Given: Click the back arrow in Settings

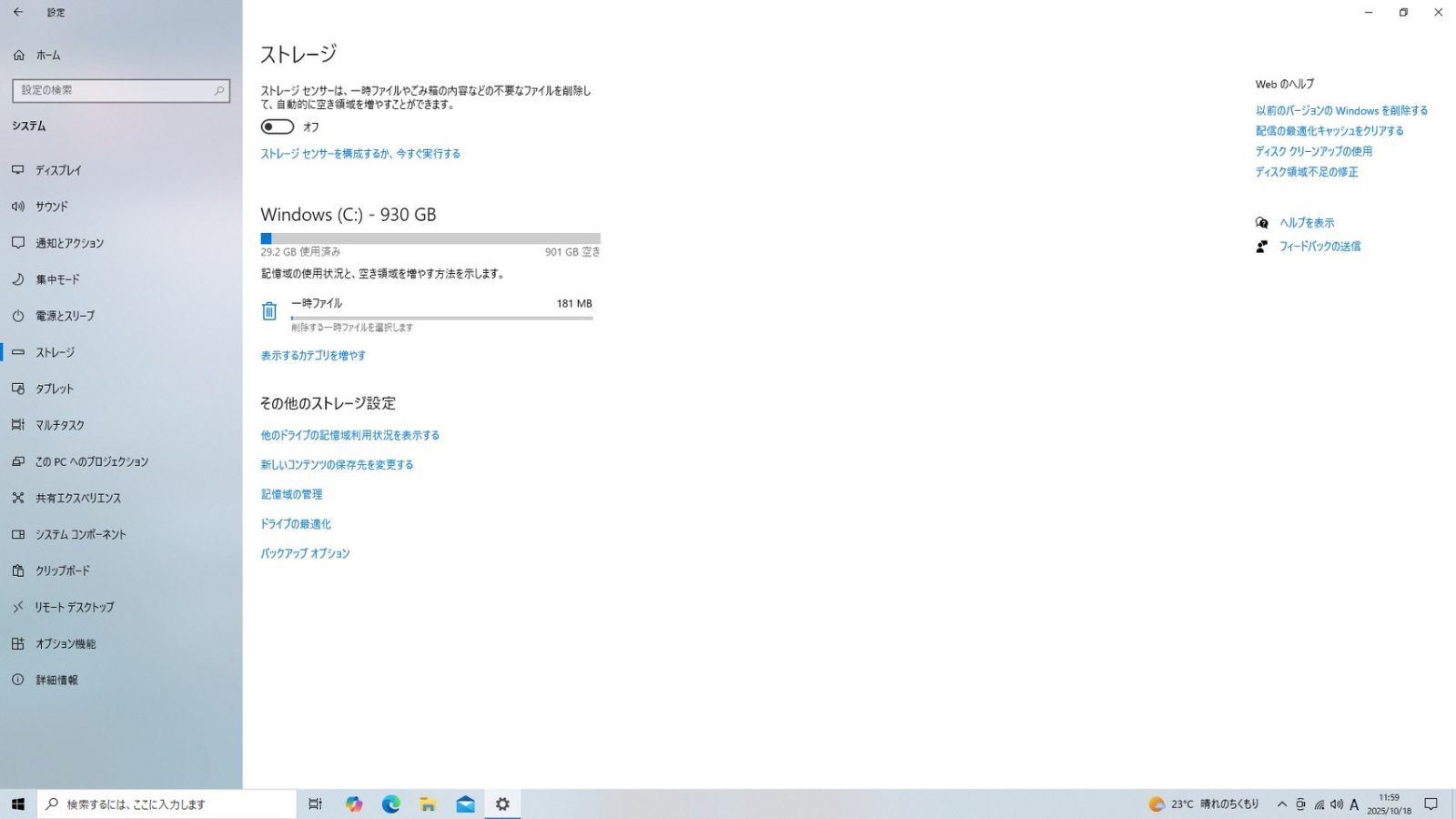Looking at the screenshot, I should click(18, 13).
